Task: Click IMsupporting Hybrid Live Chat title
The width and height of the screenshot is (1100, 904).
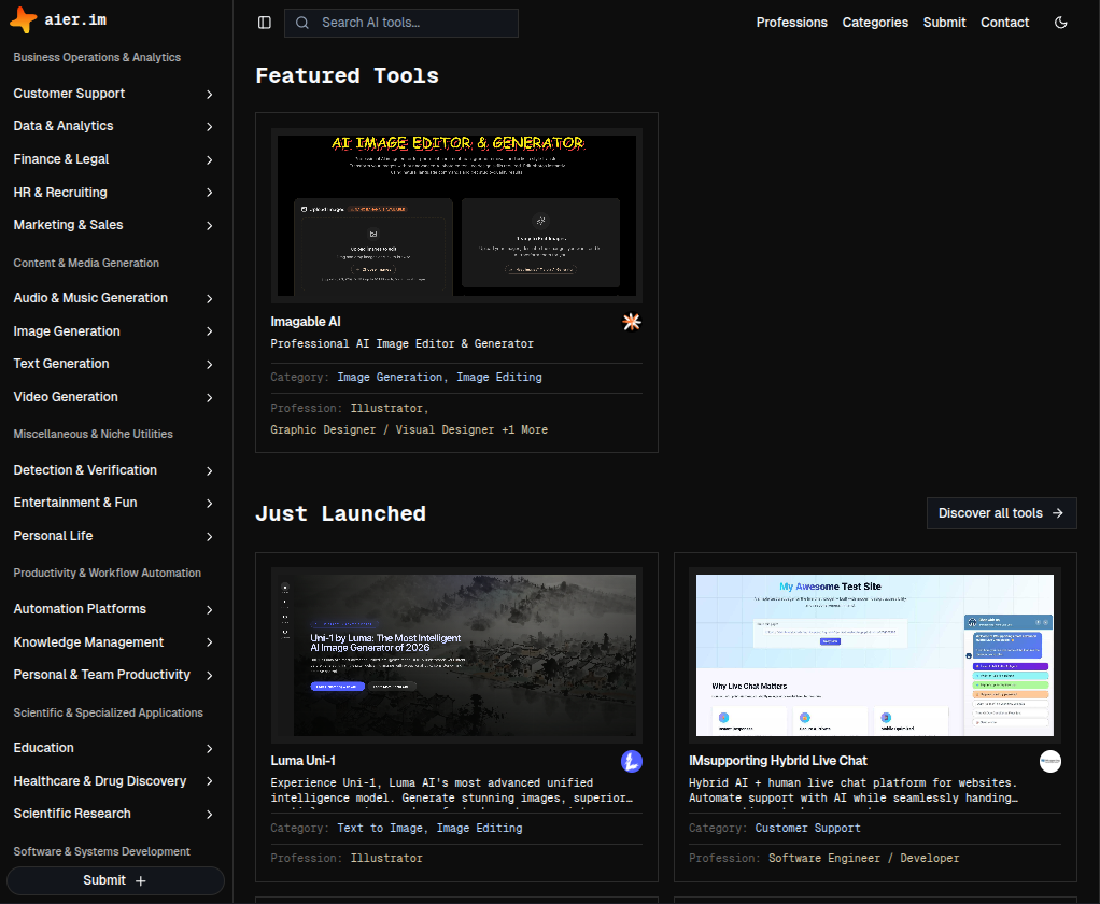Action: pyautogui.click(x=778, y=760)
